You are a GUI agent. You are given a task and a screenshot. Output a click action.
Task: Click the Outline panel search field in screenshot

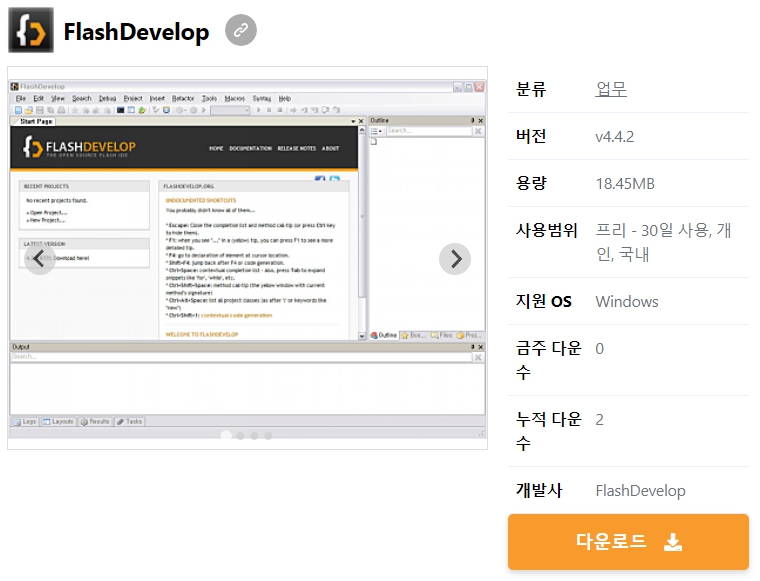(428, 131)
